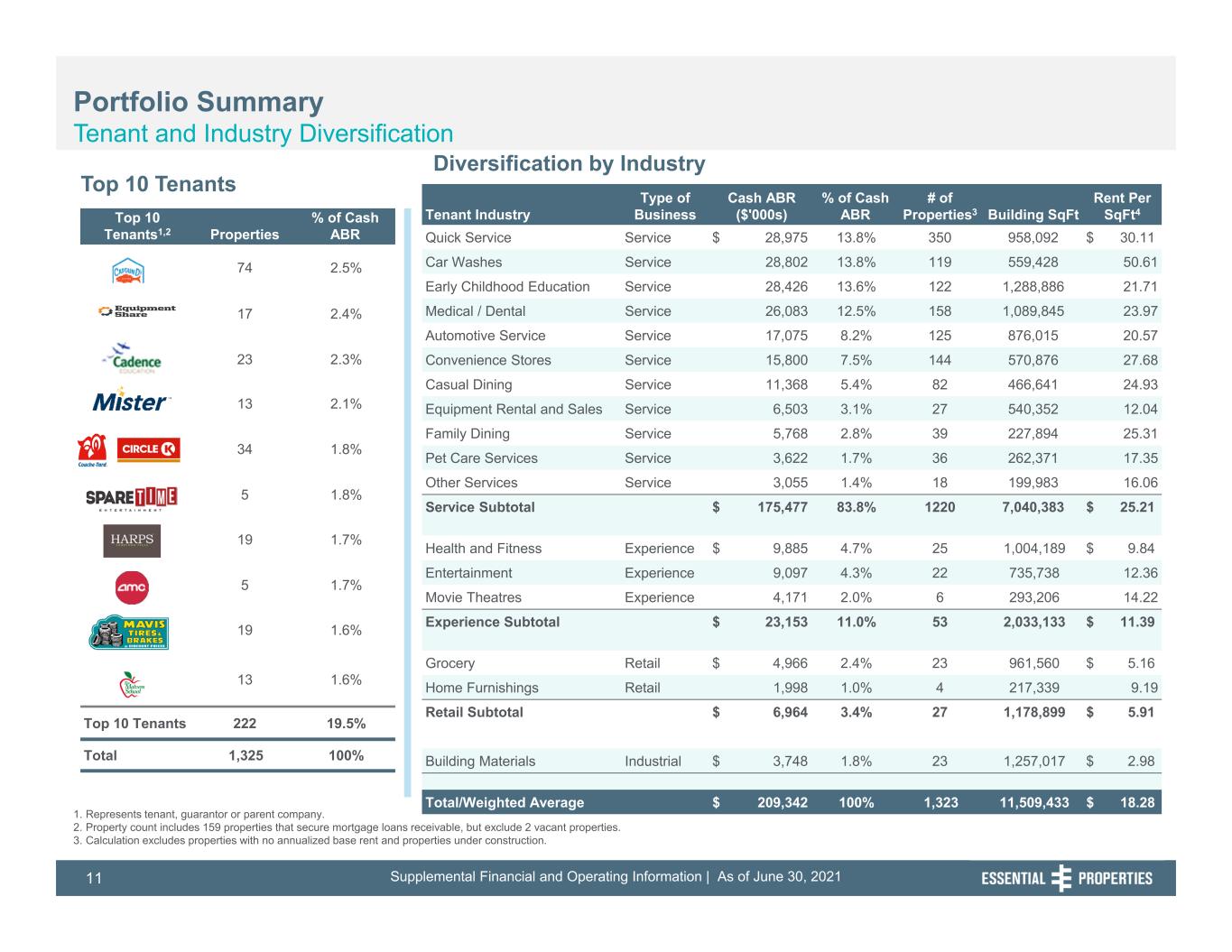The width and height of the screenshot is (1232, 952).
Task: Click the Captain D's tenant logo
Action: 128,270
